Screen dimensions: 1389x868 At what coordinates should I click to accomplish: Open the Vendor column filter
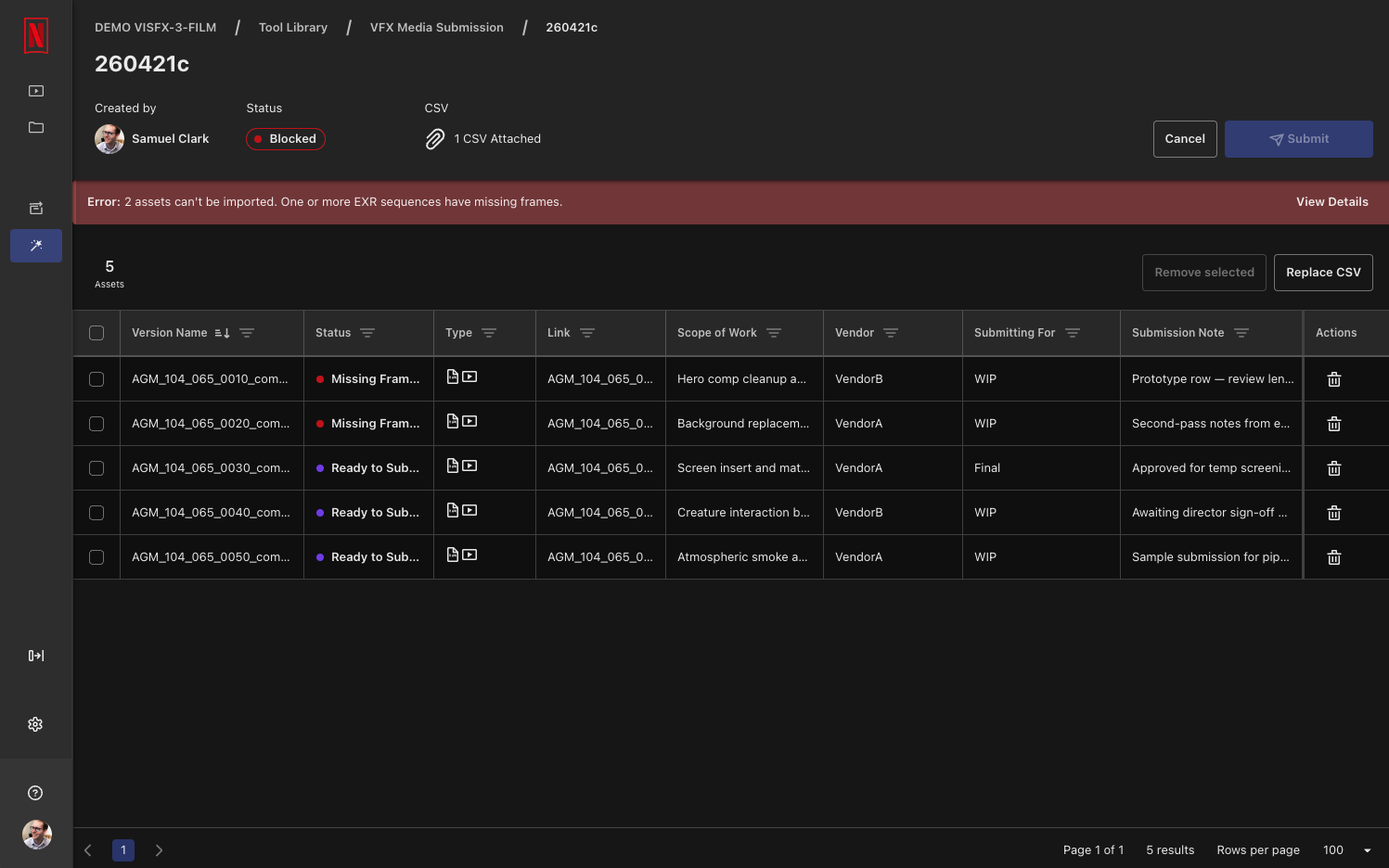click(891, 333)
